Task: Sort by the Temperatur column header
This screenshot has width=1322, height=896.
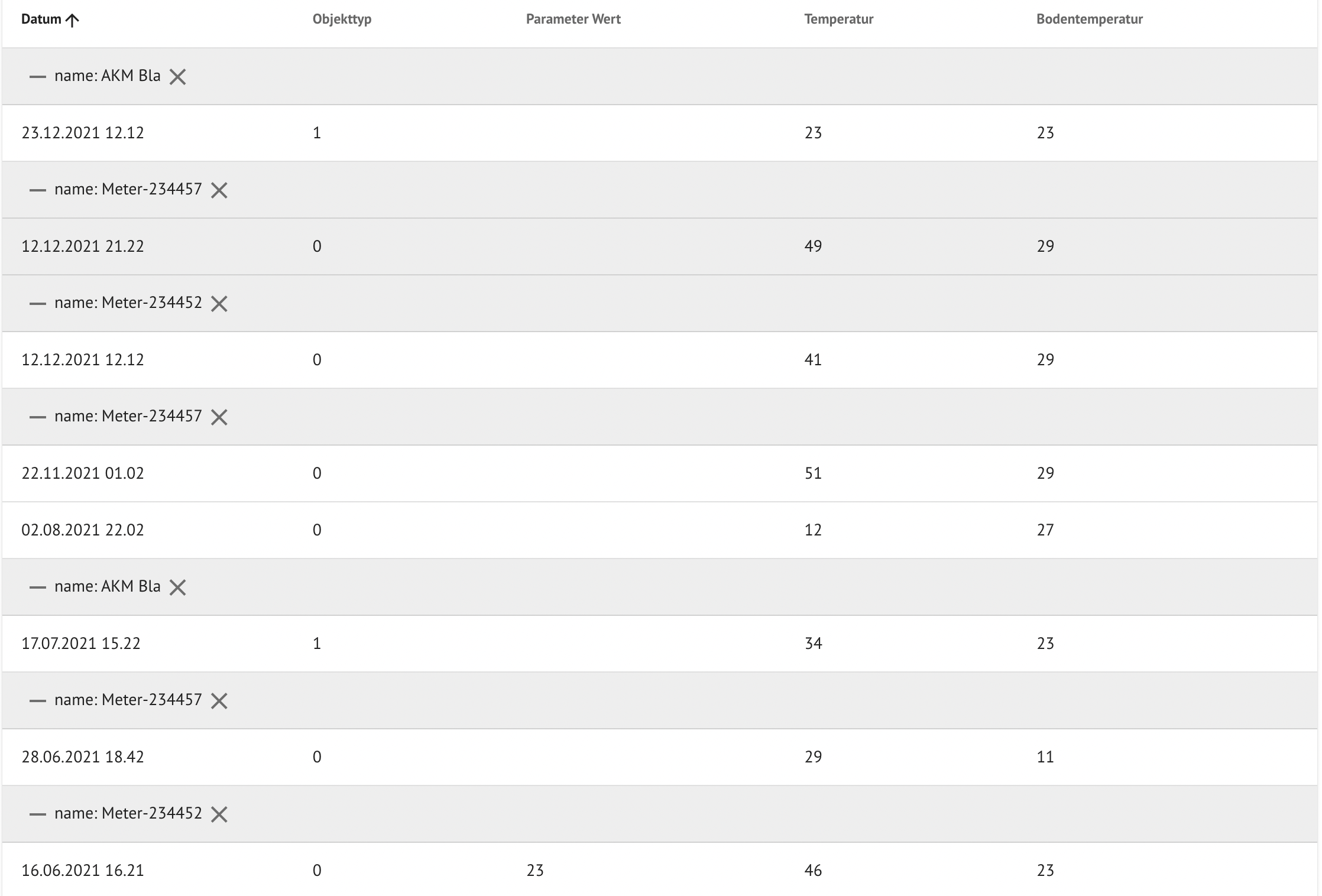Action: [x=838, y=20]
